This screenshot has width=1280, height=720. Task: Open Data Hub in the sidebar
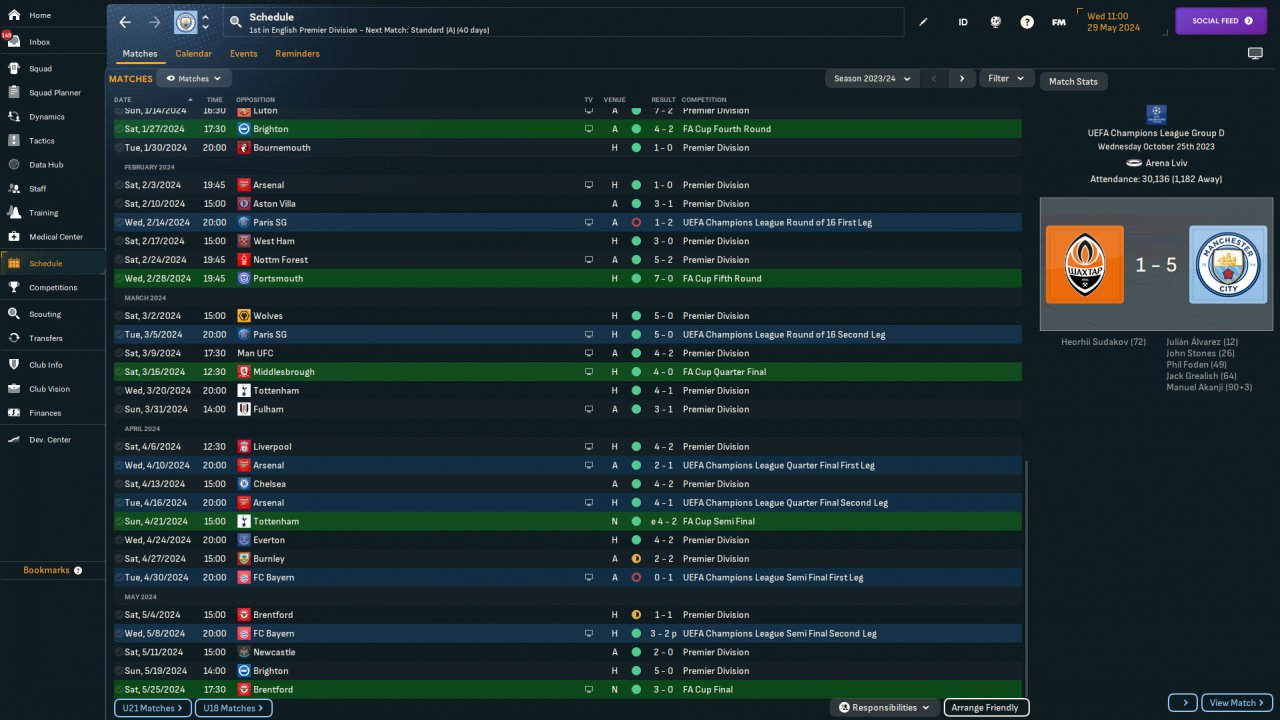coord(53,164)
